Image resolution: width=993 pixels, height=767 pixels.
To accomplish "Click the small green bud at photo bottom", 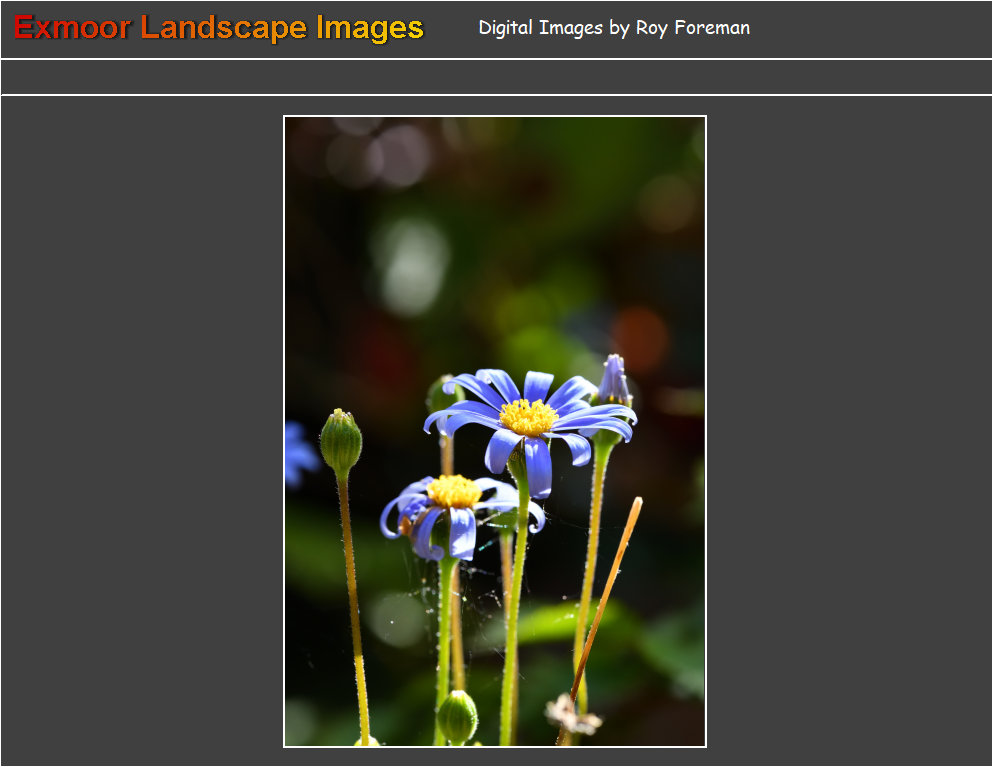I will (x=457, y=716).
